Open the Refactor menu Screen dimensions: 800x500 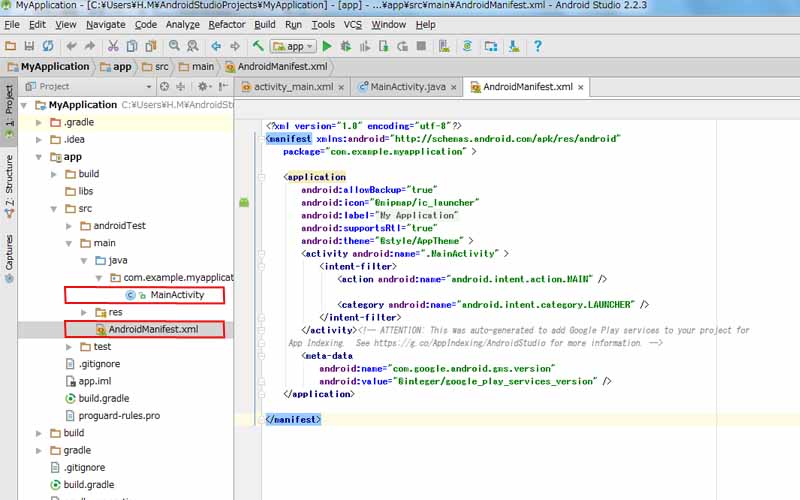pos(227,24)
